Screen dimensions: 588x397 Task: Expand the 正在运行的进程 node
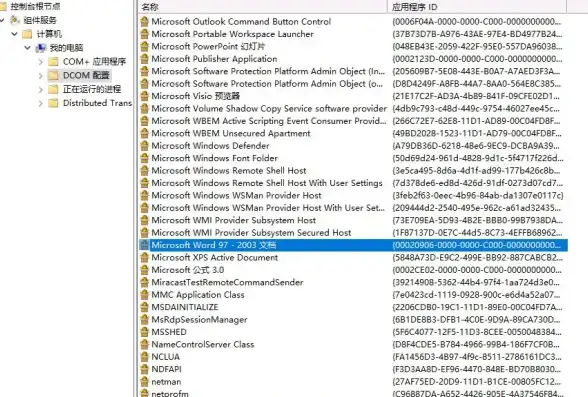(x=40, y=89)
